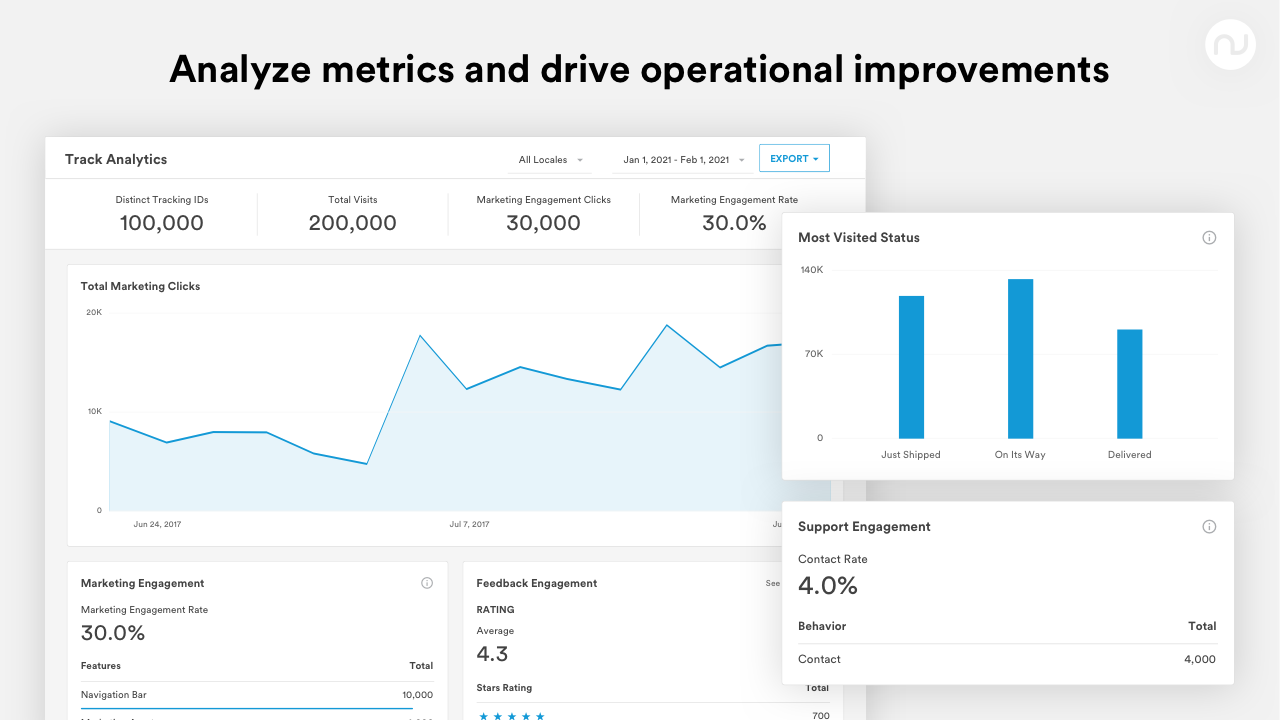Click Marketing Engagement Clicks value 30,000
Image resolution: width=1280 pixels, height=720 pixels.
coord(543,223)
